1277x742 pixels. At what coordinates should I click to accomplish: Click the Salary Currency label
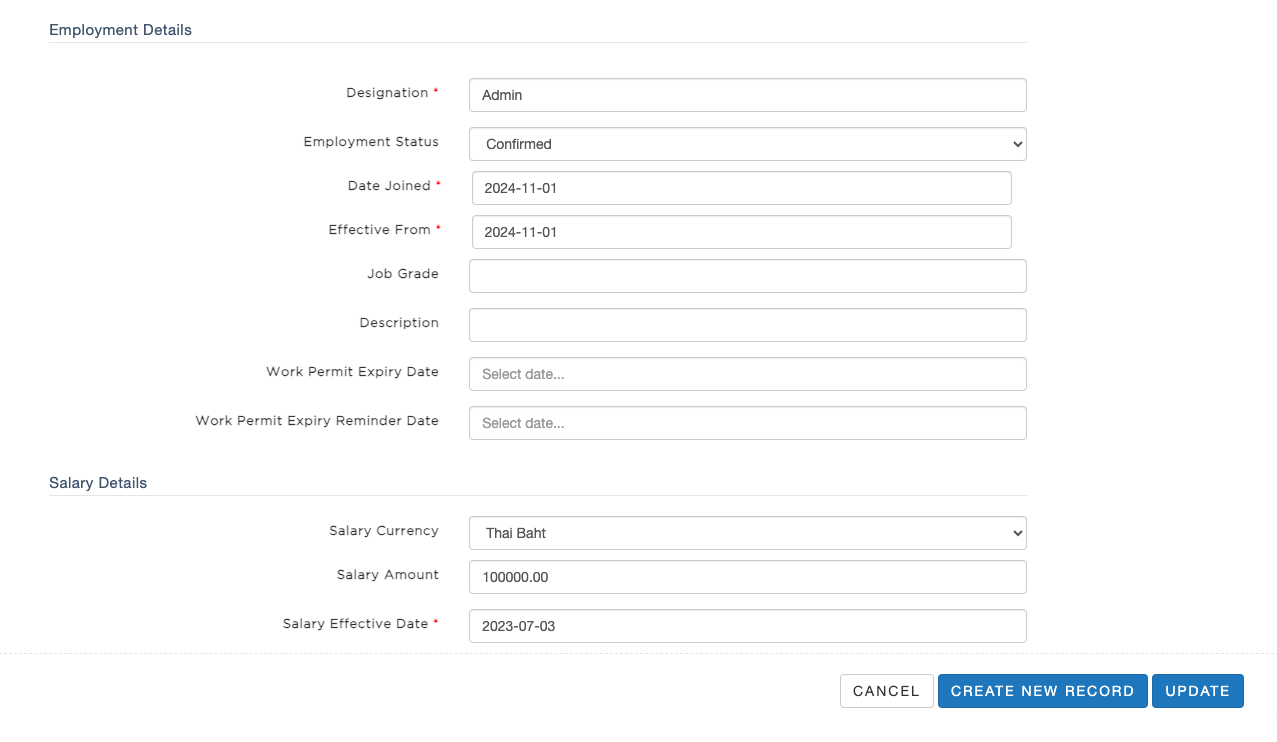point(384,531)
